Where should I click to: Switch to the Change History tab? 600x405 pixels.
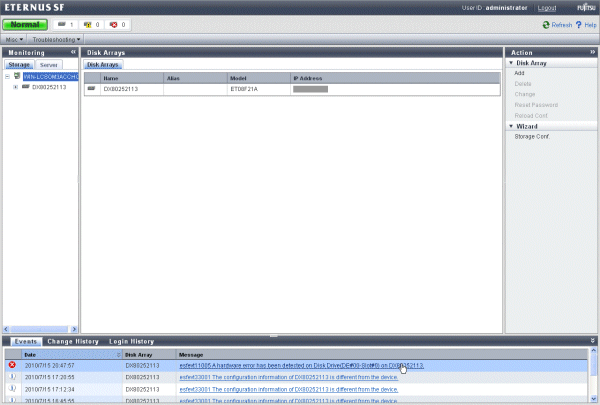(x=73, y=341)
